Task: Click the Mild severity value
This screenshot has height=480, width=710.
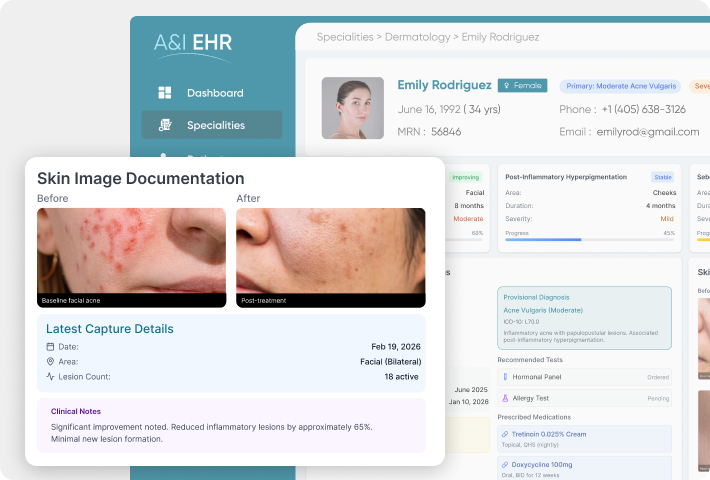Action: coord(667,219)
